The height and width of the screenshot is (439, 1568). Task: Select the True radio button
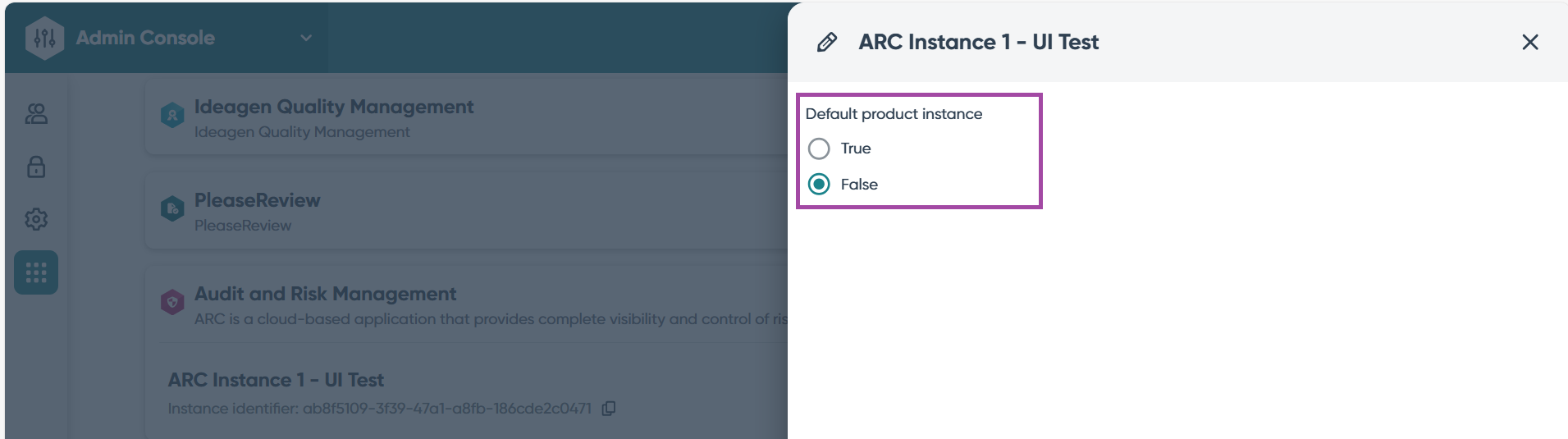(819, 149)
